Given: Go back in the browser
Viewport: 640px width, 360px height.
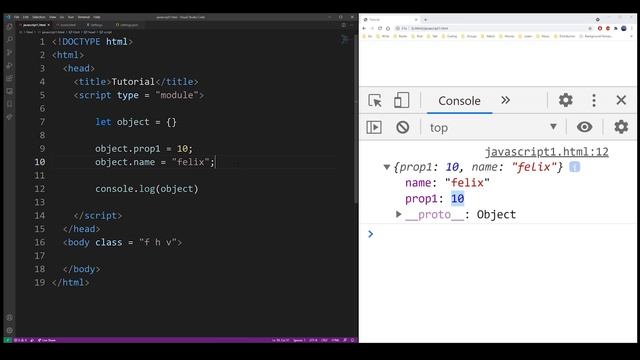Looking at the screenshot, I should coord(364,28).
